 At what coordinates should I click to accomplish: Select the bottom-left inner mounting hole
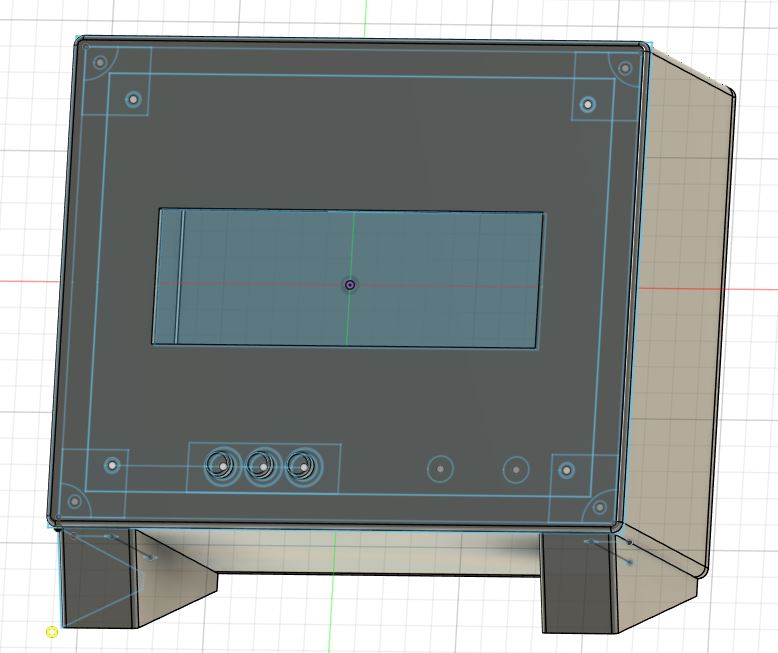[x=113, y=465]
